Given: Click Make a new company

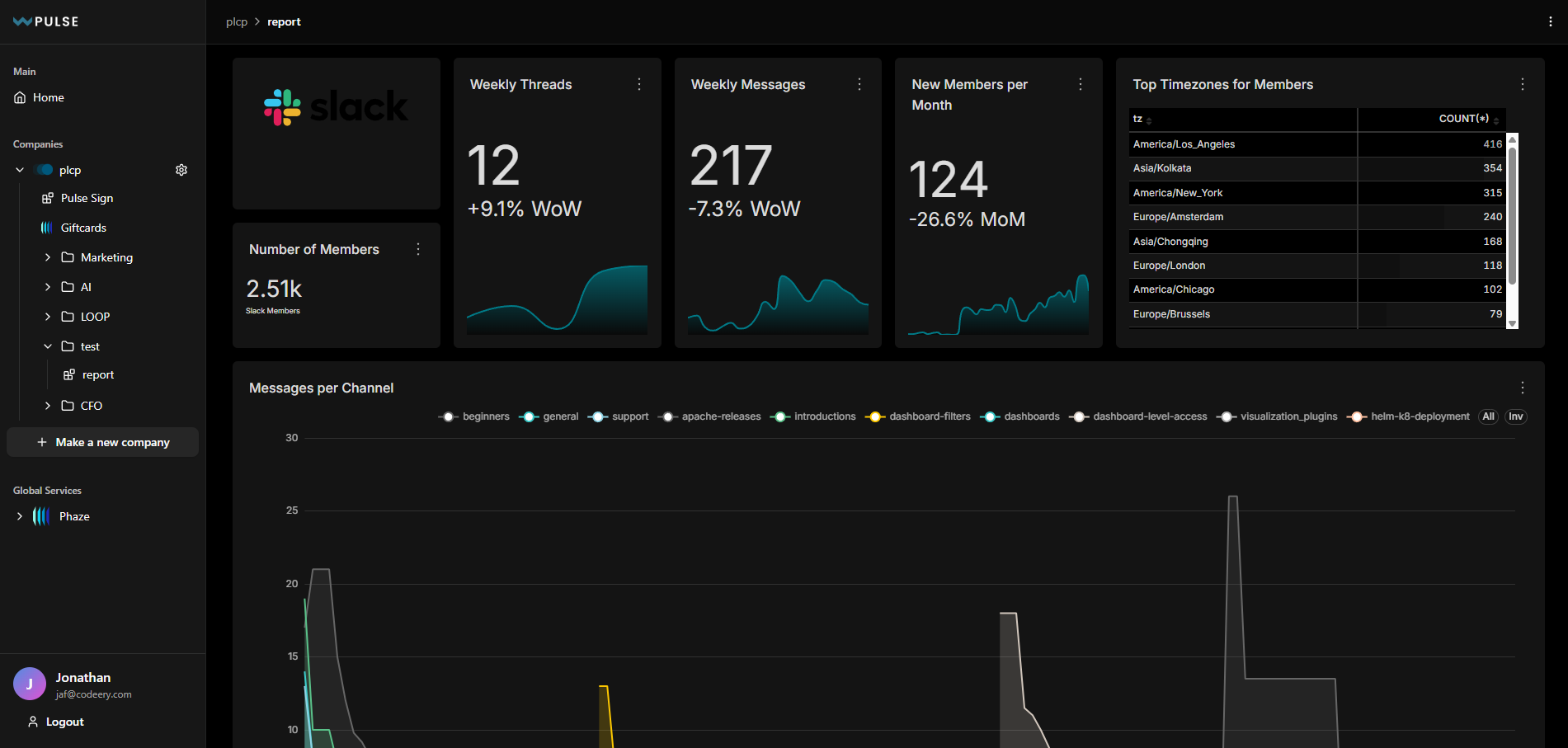Looking at the screenshot, I should (x=102, y=442).
